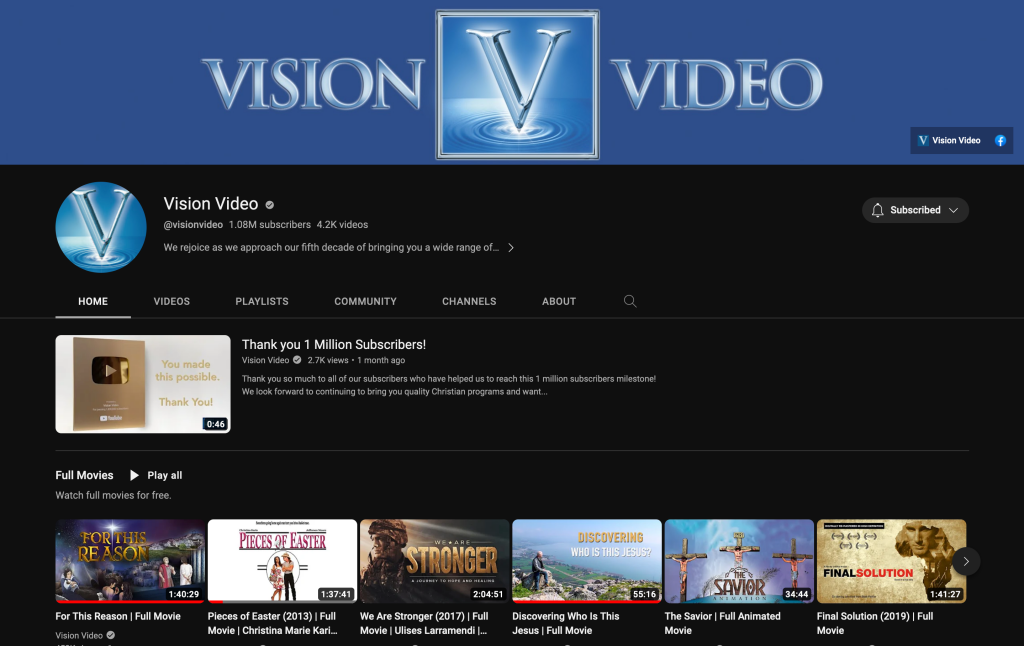Click the channel search magnifier icon

pos(630,301)
